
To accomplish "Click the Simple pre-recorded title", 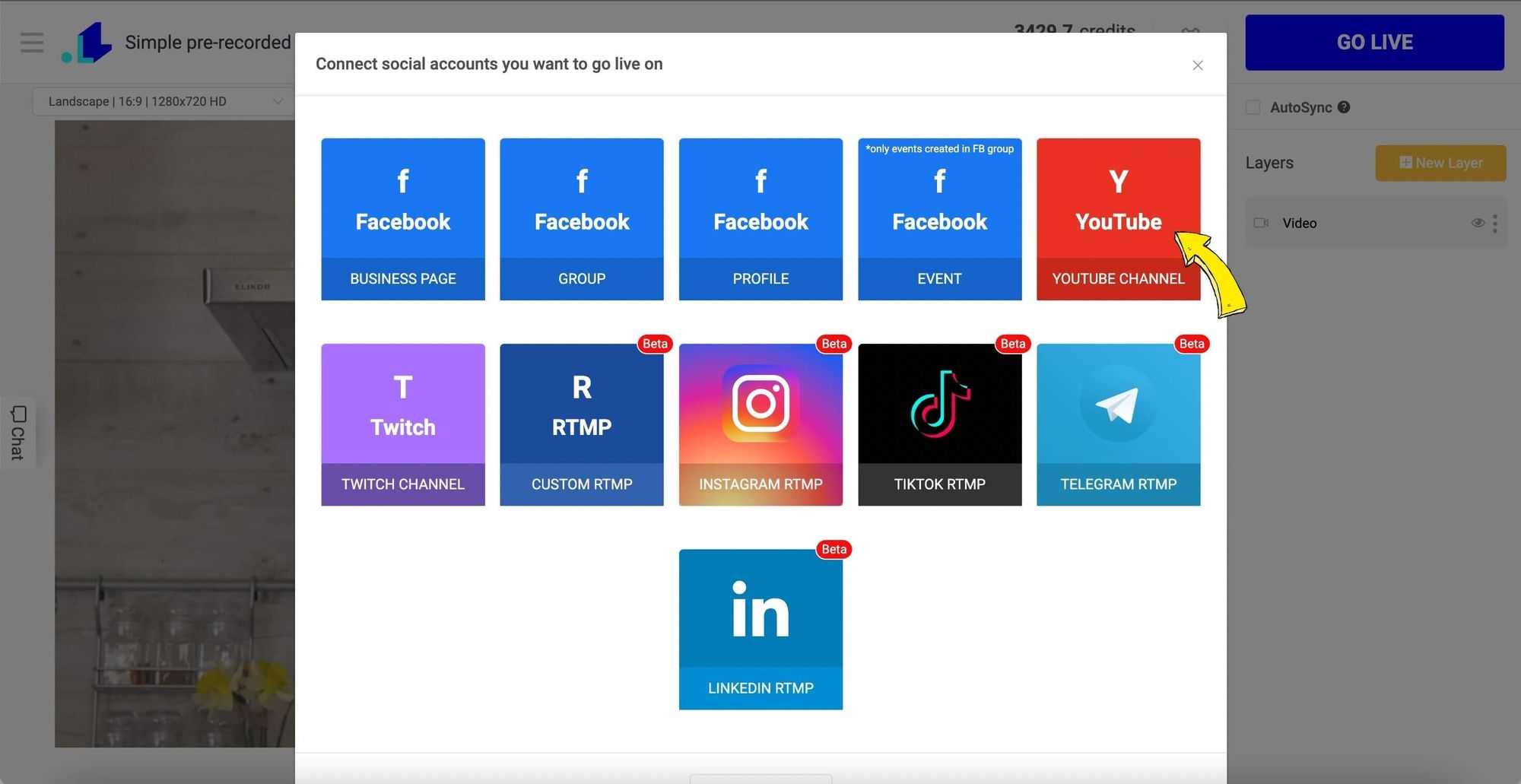I will [208, 43].
